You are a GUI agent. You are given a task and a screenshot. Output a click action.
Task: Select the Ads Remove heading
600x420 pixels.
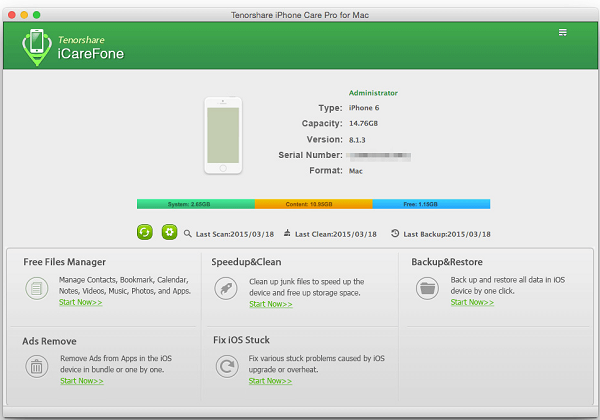point(49,341)
